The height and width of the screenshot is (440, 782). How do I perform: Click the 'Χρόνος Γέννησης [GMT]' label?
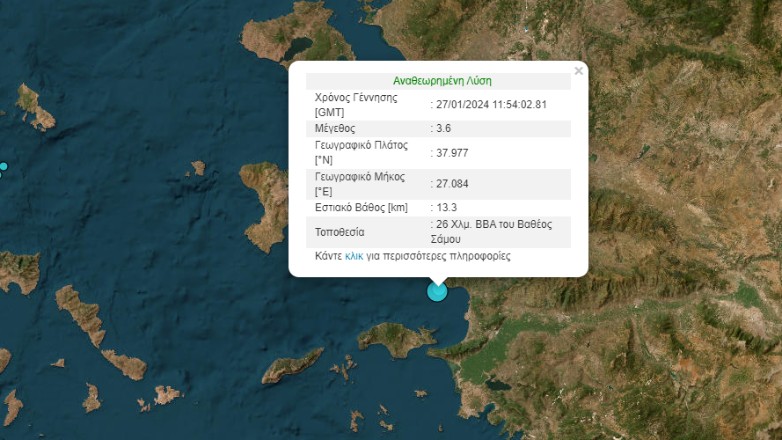356,105
